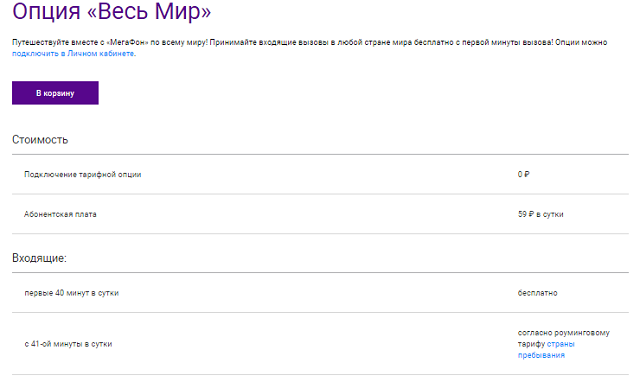Follow the «страны пребывания» link
Viewport: 640px width, 382px height.
click(x=546, y=350)
